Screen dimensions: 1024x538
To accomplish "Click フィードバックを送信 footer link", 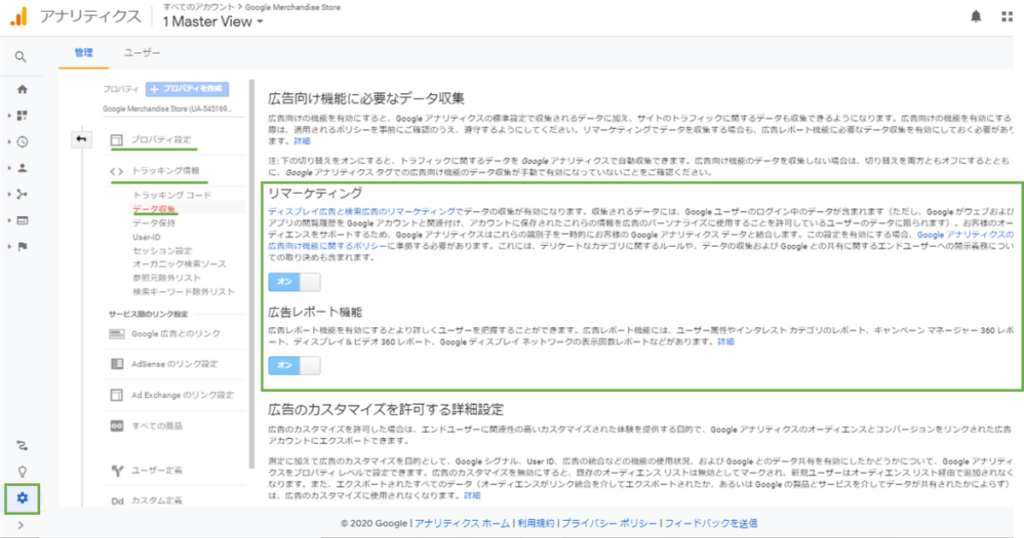I will [711, 524].
